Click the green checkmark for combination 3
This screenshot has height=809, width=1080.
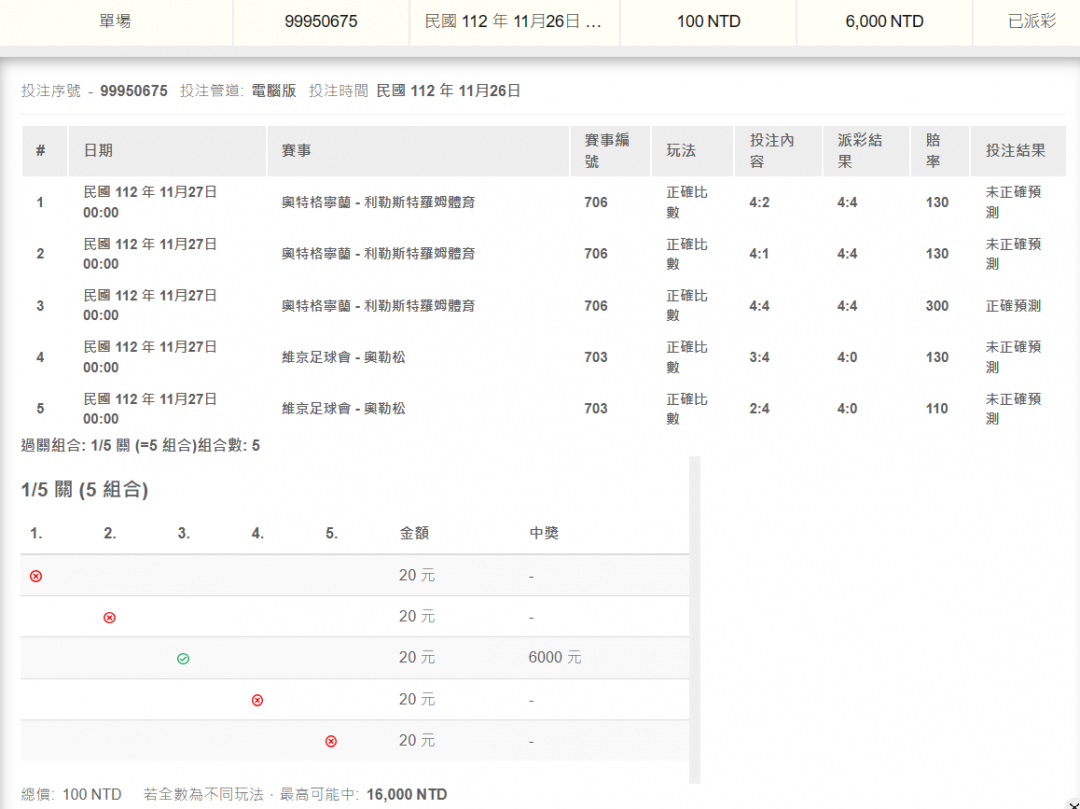(x=183, y=659)
